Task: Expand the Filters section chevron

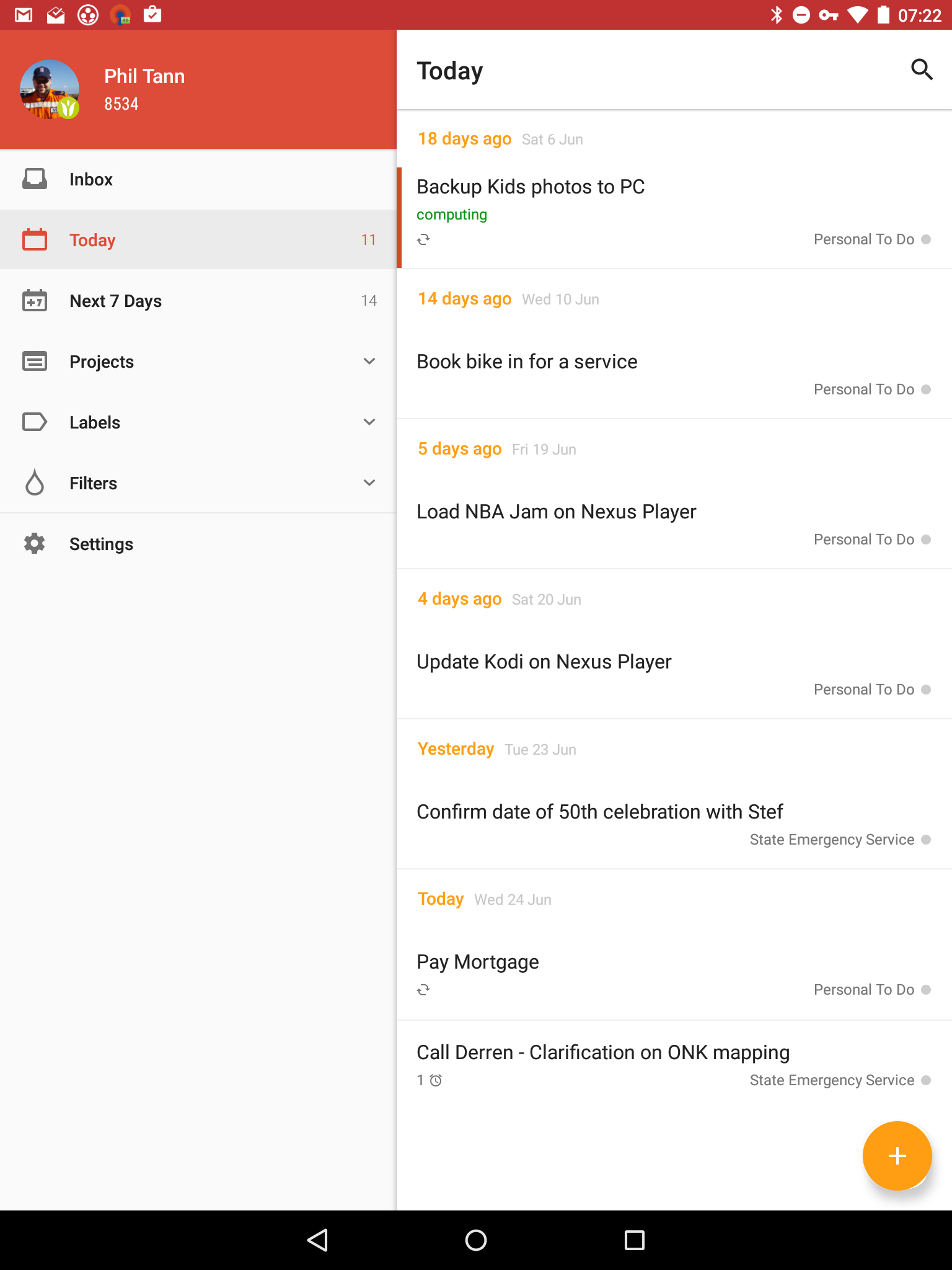Action: (369, 482)
